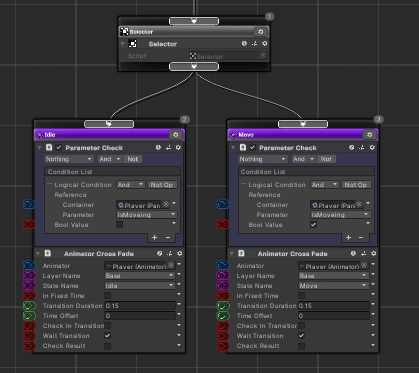419x373 pixels.
Task: Enable Bool Value checkbox on Idle node
Action: tap(119, 225)
